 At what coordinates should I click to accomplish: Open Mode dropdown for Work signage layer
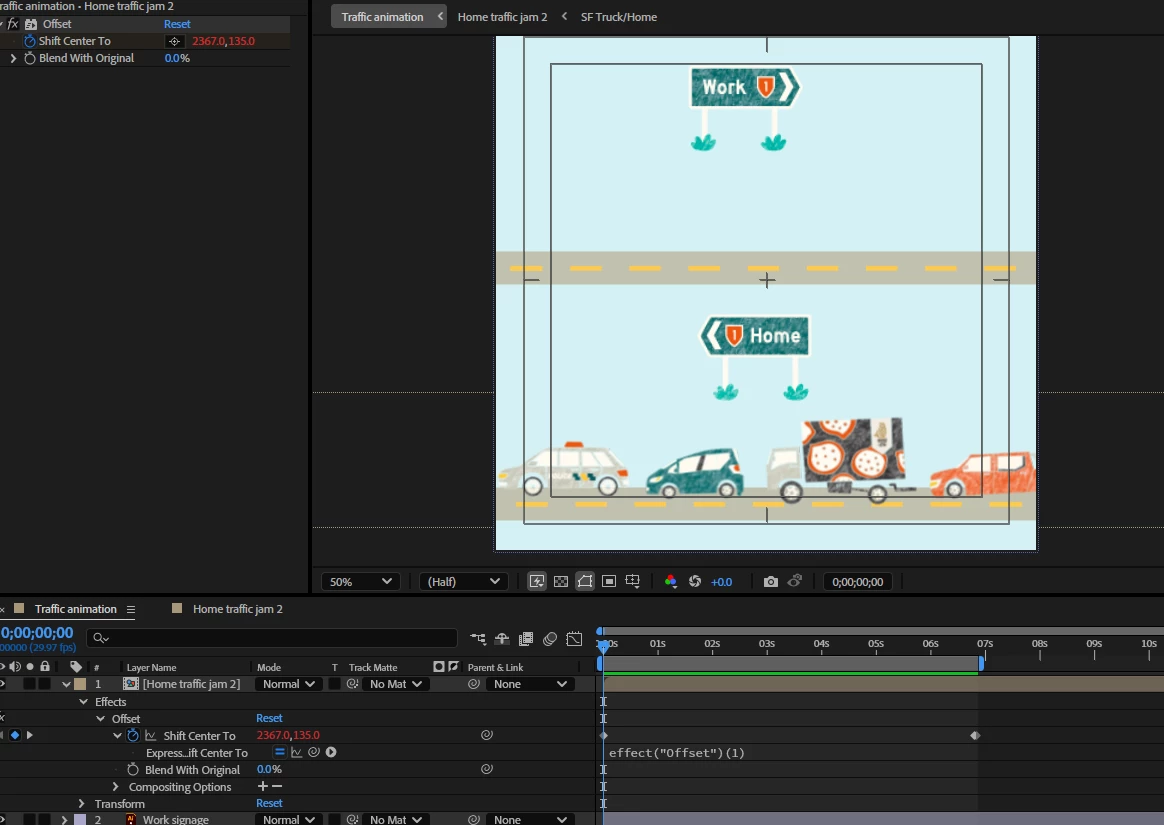tap(289, 819)
